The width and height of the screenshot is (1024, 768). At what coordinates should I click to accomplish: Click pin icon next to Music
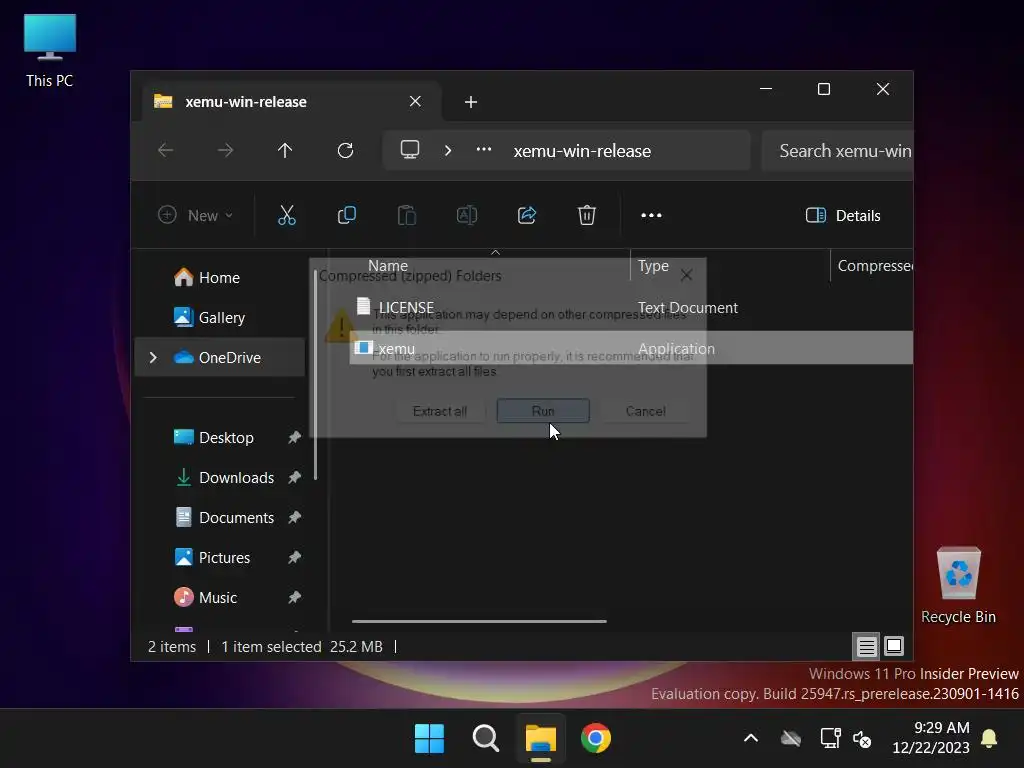(295, 597)
